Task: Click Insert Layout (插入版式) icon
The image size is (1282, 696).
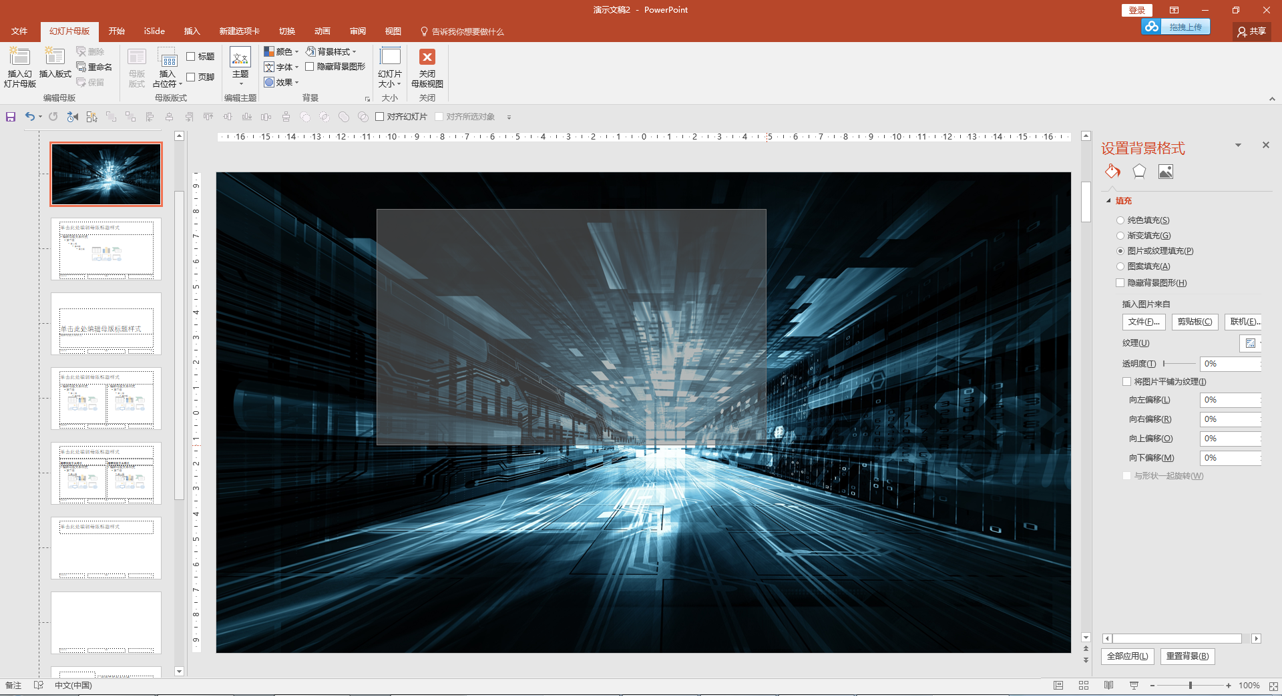Action: coord(55,58)
